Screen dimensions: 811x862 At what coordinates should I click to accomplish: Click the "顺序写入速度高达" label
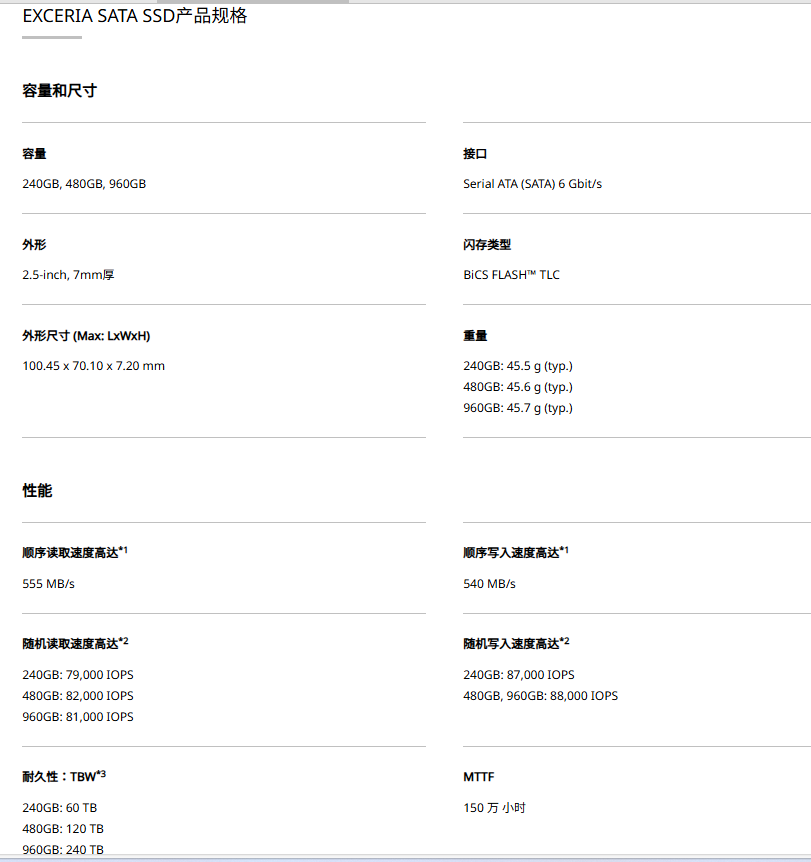pyautogui.click(x=511, y=553)
